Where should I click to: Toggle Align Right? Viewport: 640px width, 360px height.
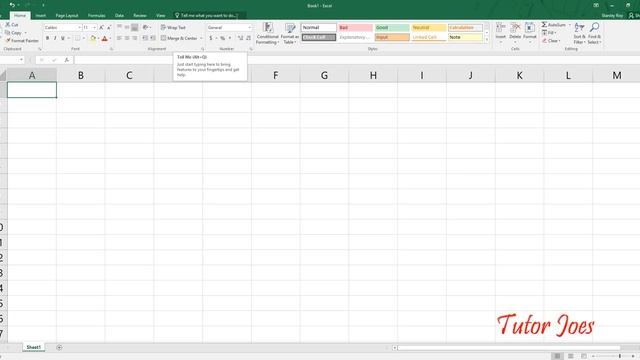pyautogui.click(x=135, y=38)
